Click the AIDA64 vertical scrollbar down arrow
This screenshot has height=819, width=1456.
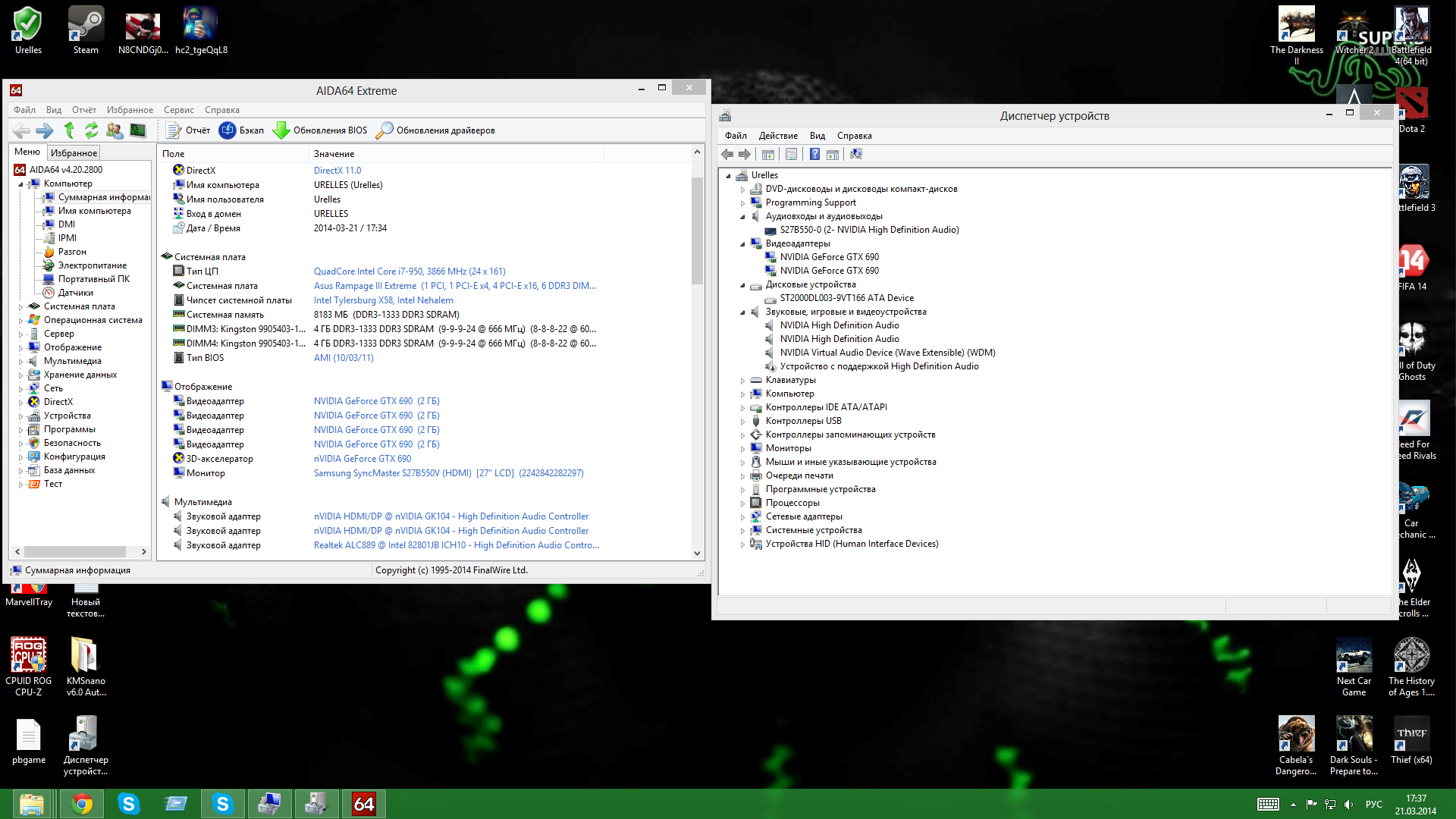697,554
